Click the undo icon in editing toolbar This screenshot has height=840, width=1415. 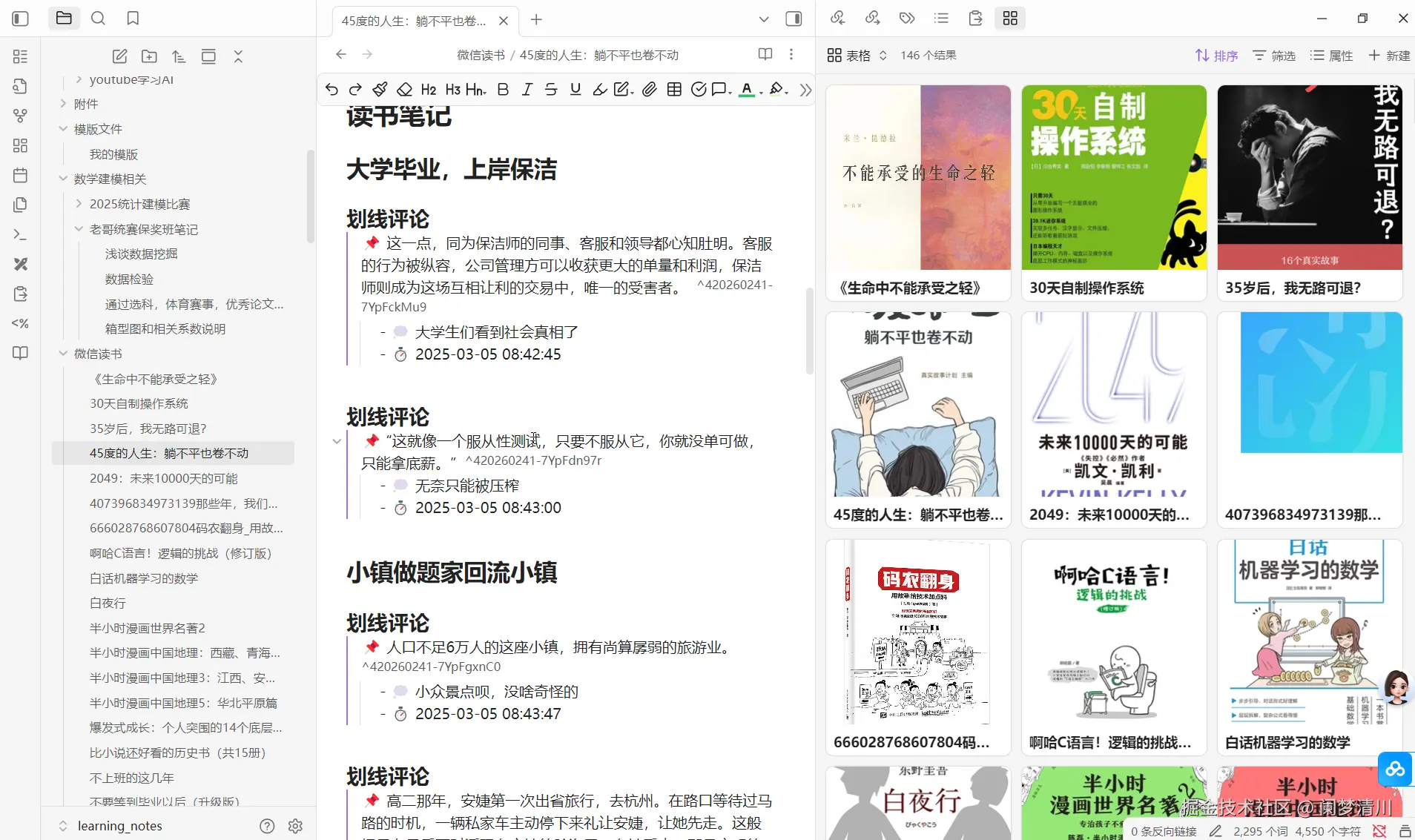point(332,90)
